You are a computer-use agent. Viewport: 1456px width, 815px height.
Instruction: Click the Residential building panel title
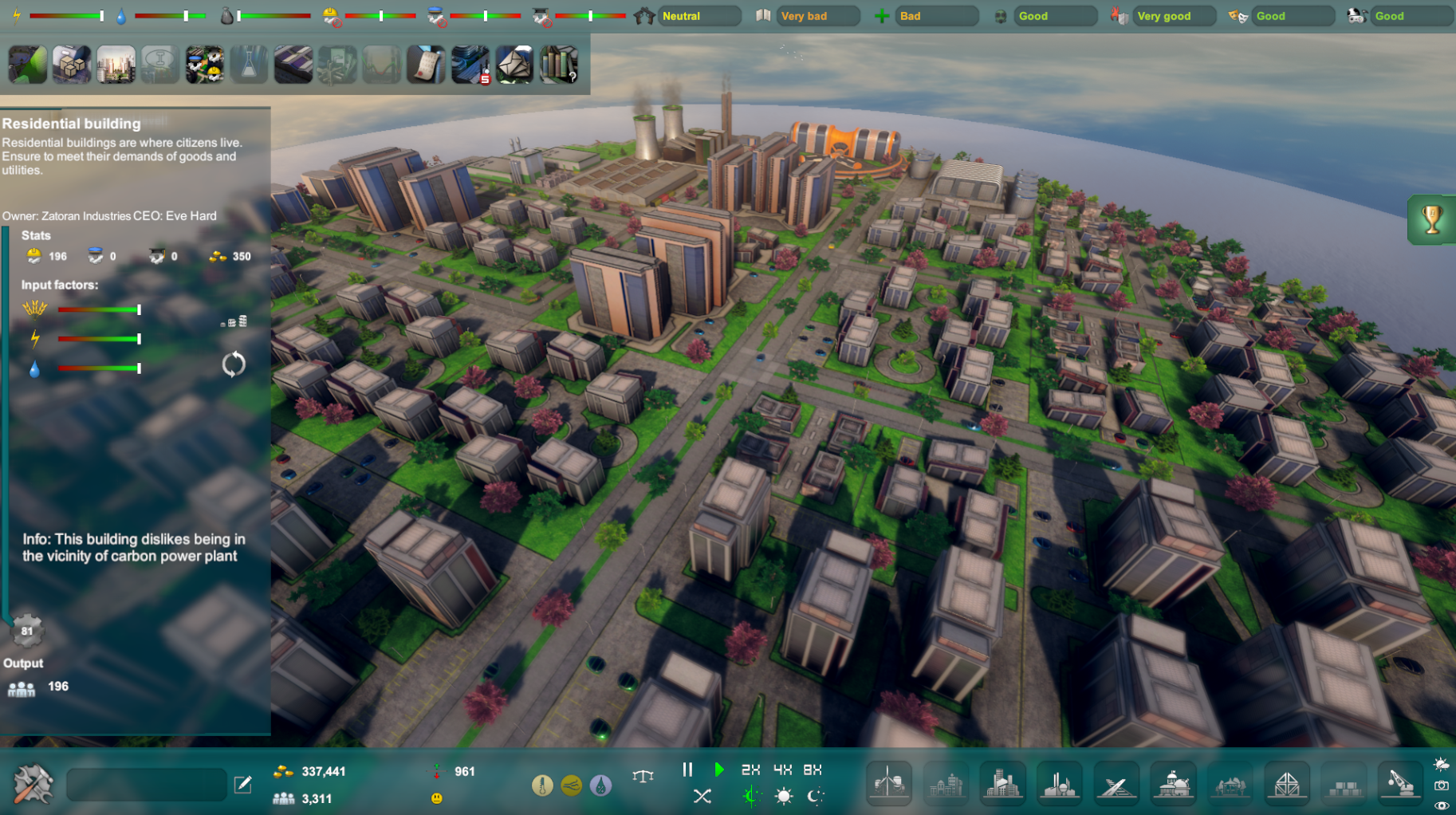[71, 124]
